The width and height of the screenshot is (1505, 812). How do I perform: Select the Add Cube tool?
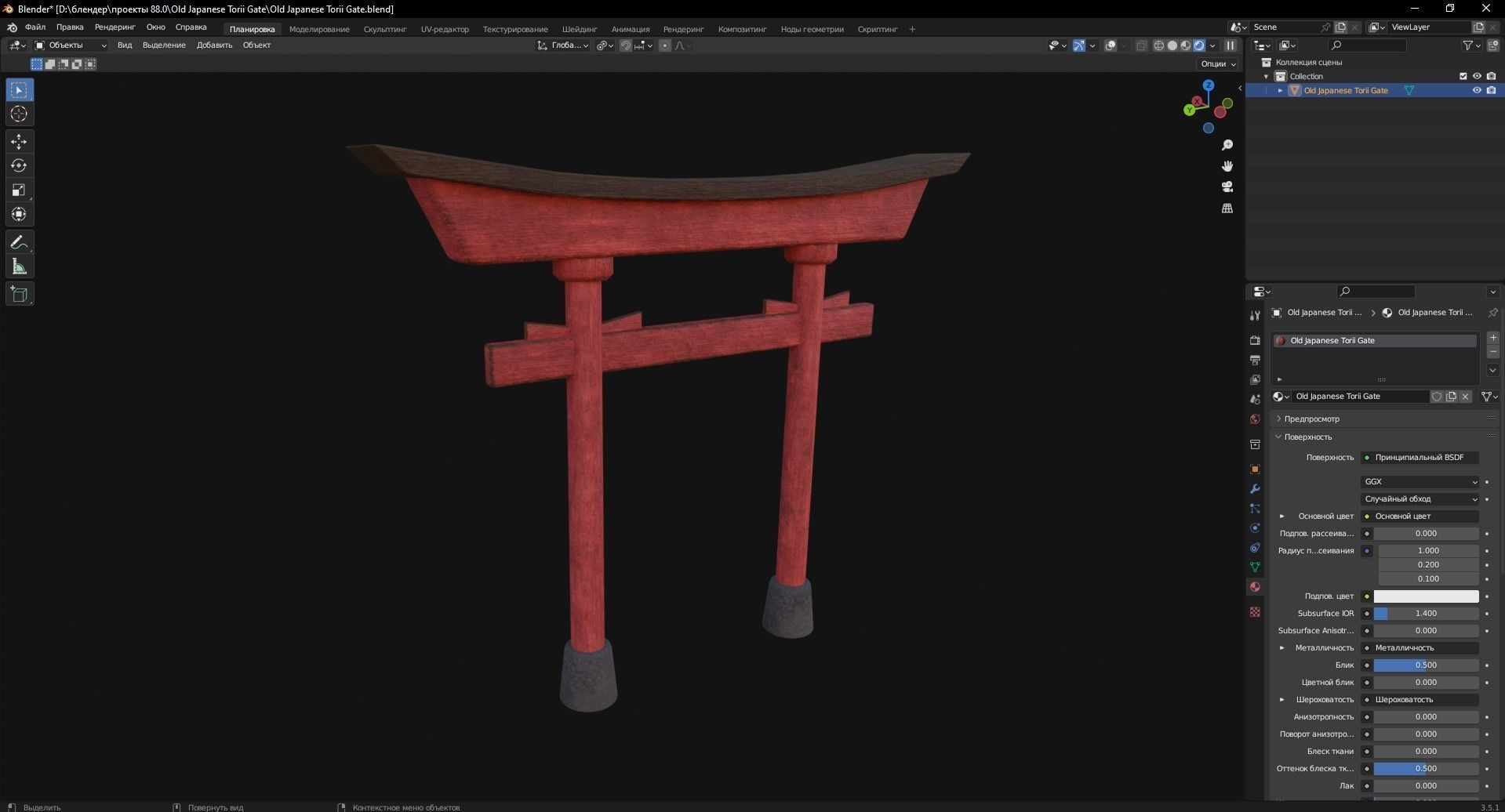pos(19,294)
